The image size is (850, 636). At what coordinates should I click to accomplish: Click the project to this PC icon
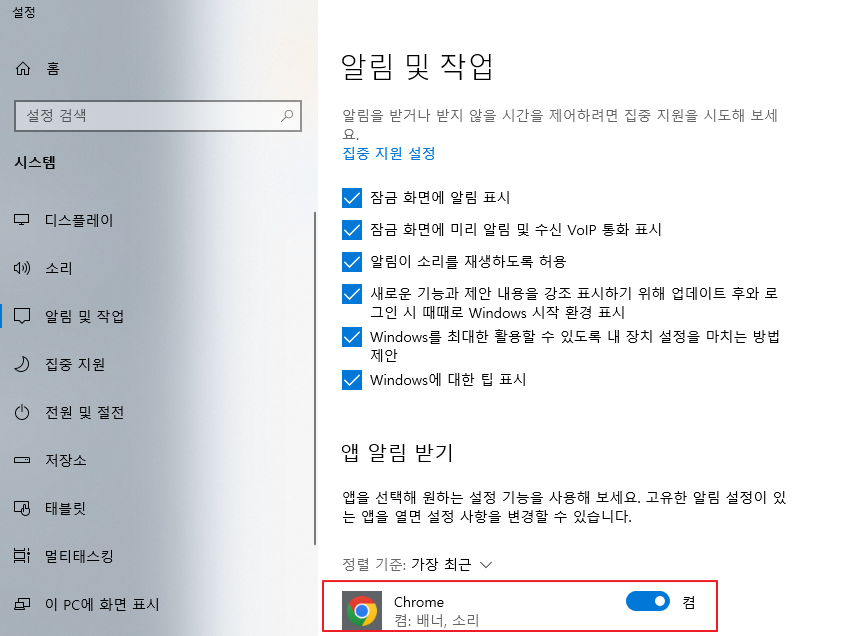(22, 604)
